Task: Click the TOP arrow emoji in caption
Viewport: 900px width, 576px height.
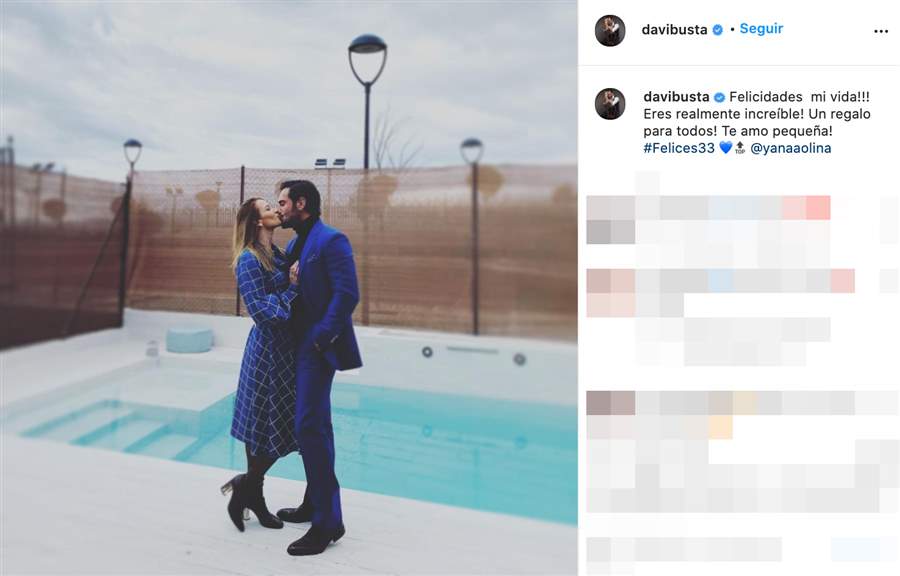Action: [x=740, y=148]
